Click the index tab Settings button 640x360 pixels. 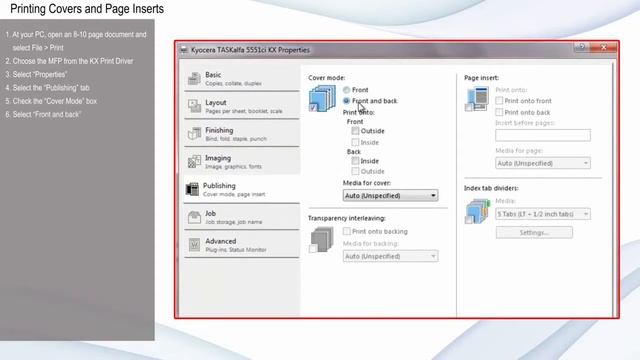coord(534,233)
